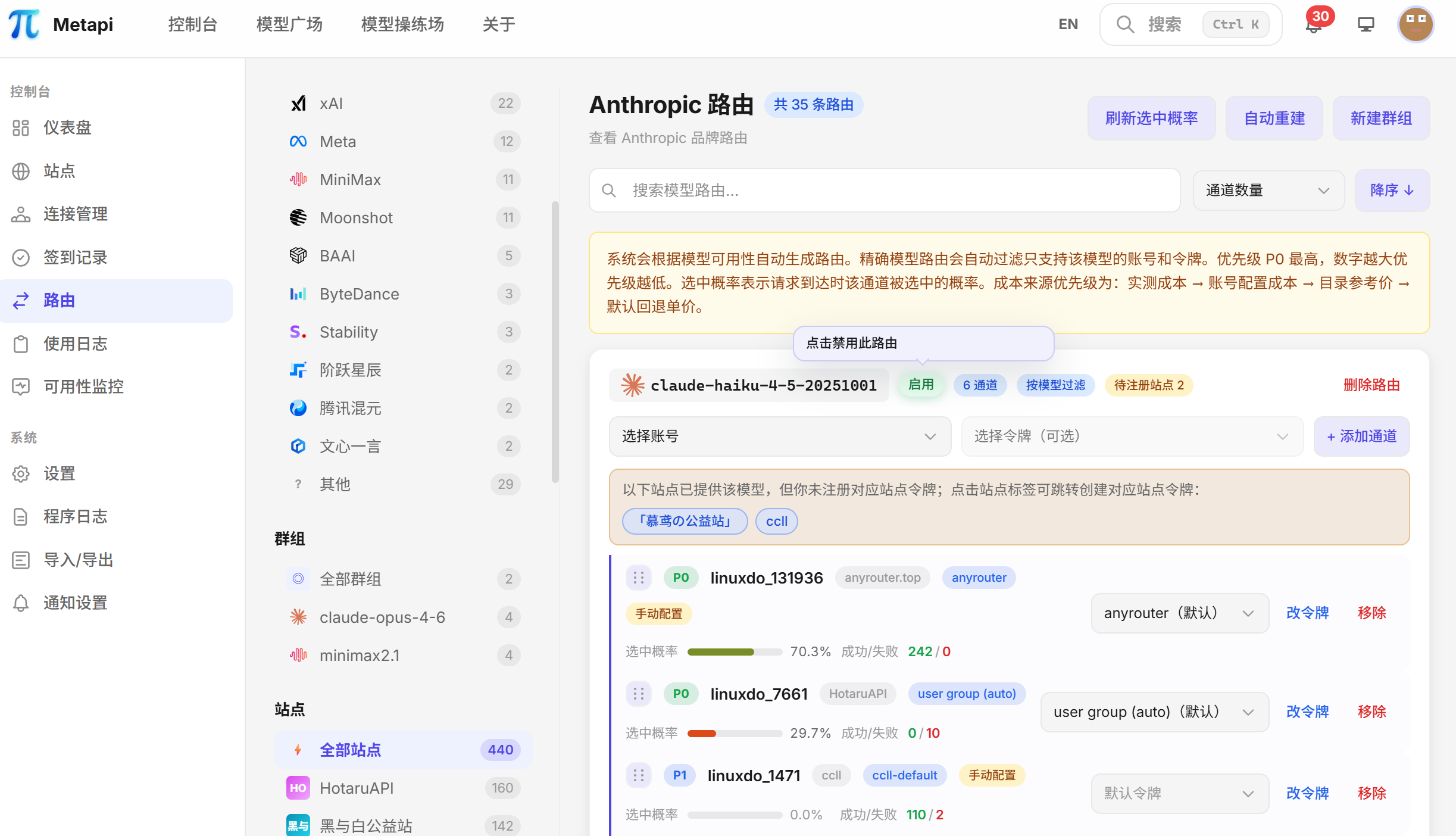1456x836 pixels.
Task: Open anyrouter（默认） token dropdown
Action: click(1180, 613)
